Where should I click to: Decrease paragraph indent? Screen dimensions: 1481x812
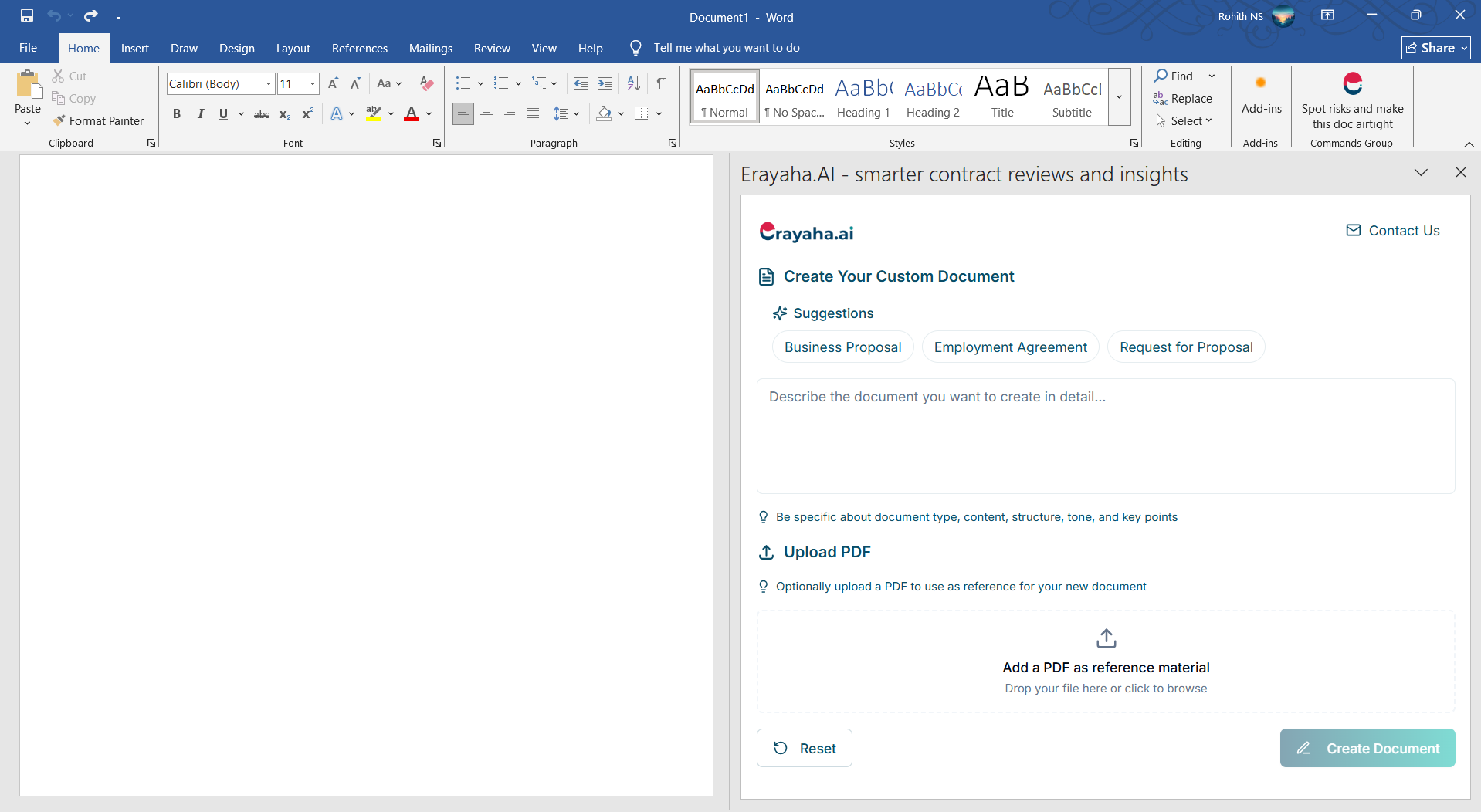point(581,83)
